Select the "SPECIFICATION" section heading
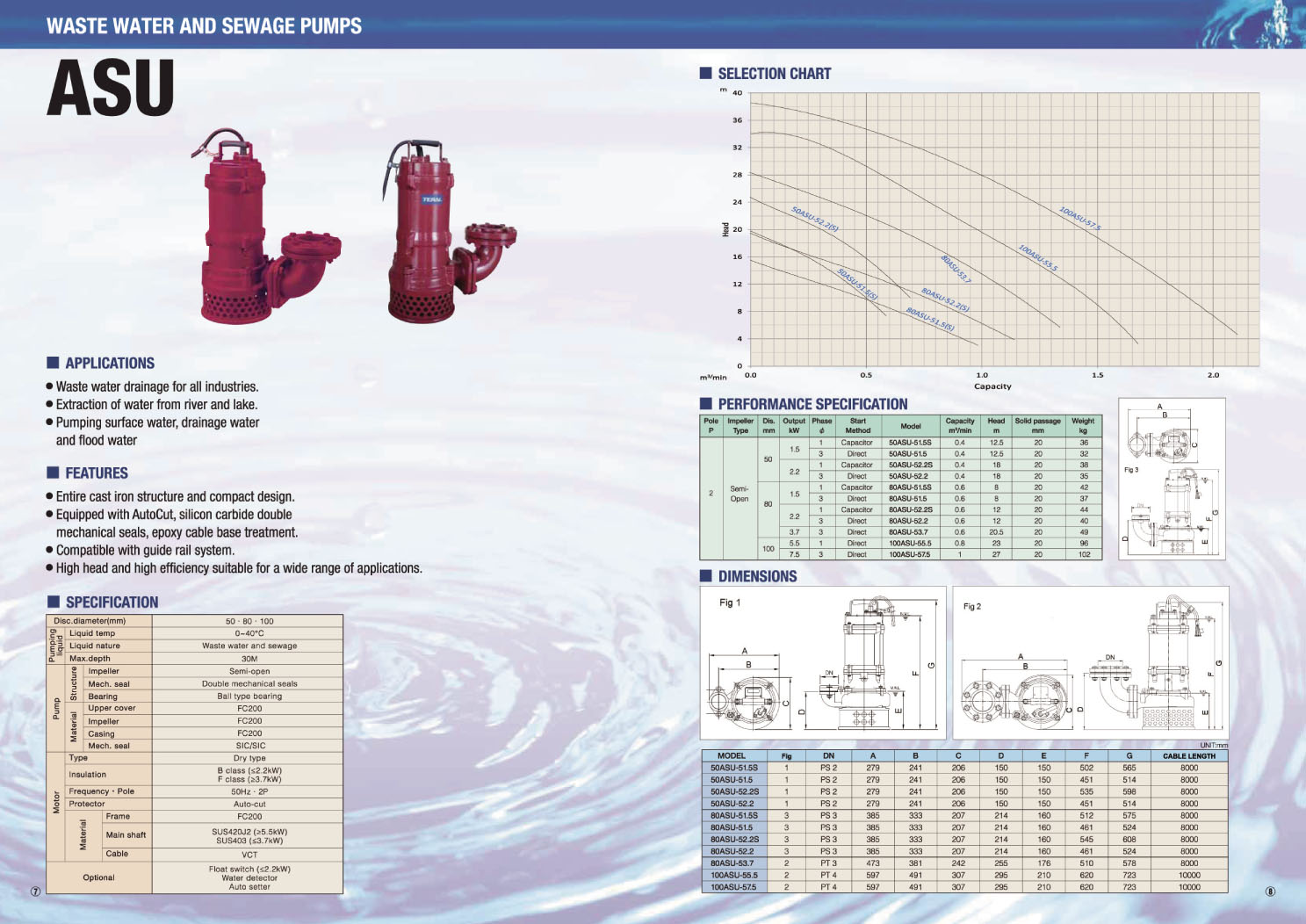 [112, 602]
